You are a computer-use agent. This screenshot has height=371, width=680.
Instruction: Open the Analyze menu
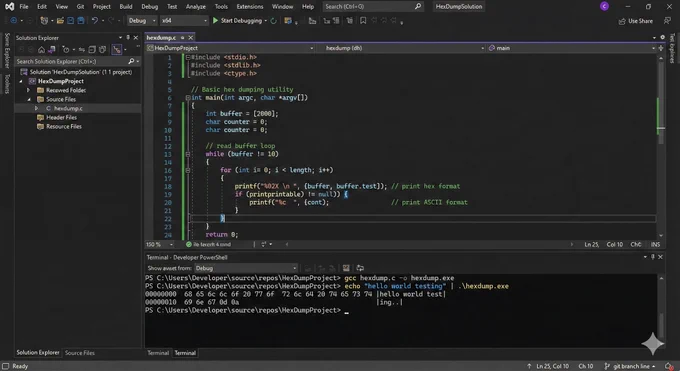[x=196, y=7]
